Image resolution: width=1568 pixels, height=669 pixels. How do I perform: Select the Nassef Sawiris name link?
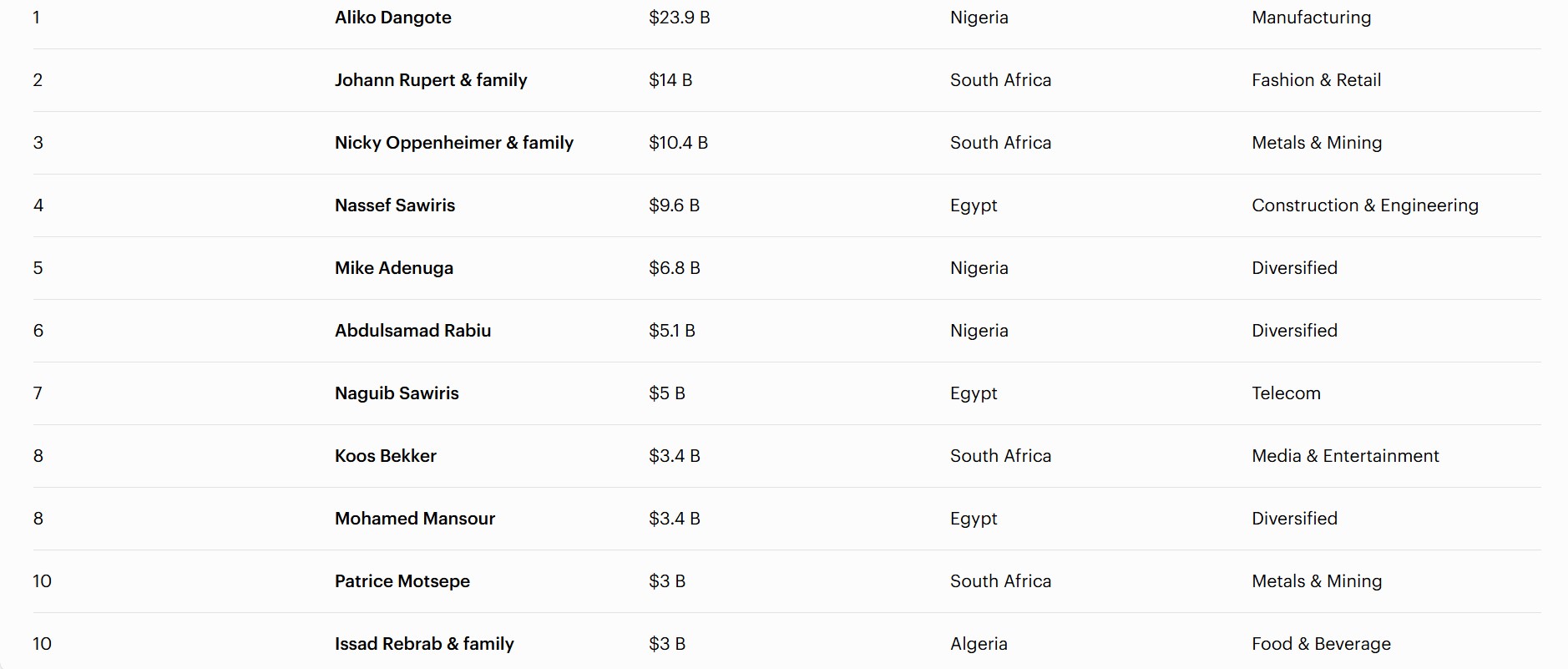(x=395, y=205)
